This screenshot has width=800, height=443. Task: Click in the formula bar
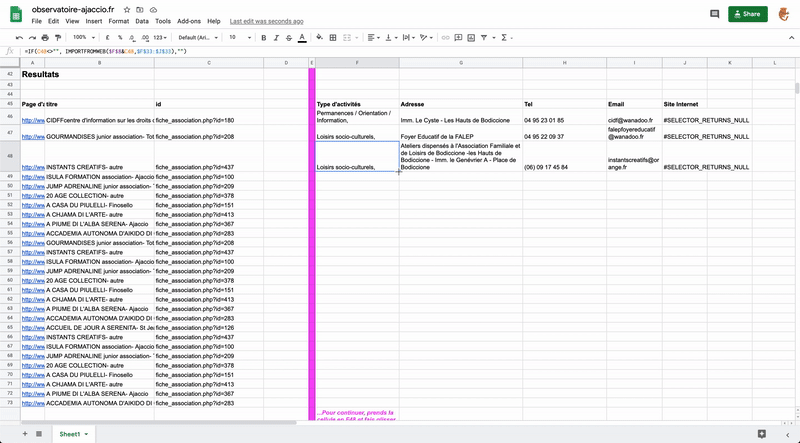[x=408, y=52]
